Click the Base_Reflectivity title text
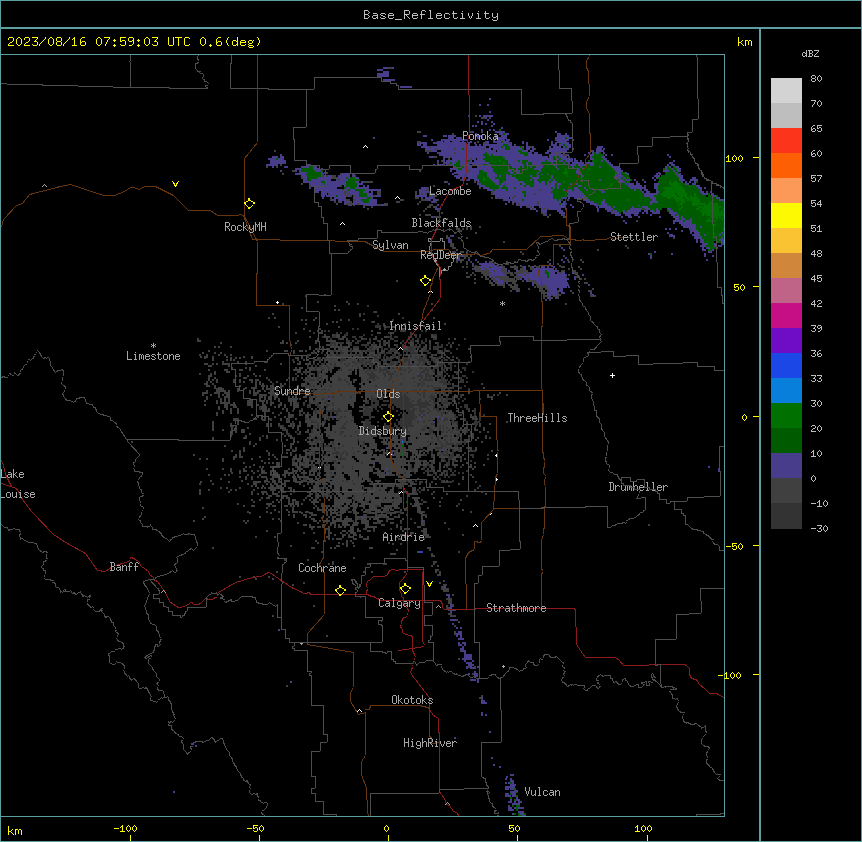Image resolution: width=862 pixels, height=842 pixels. point(431,15)
